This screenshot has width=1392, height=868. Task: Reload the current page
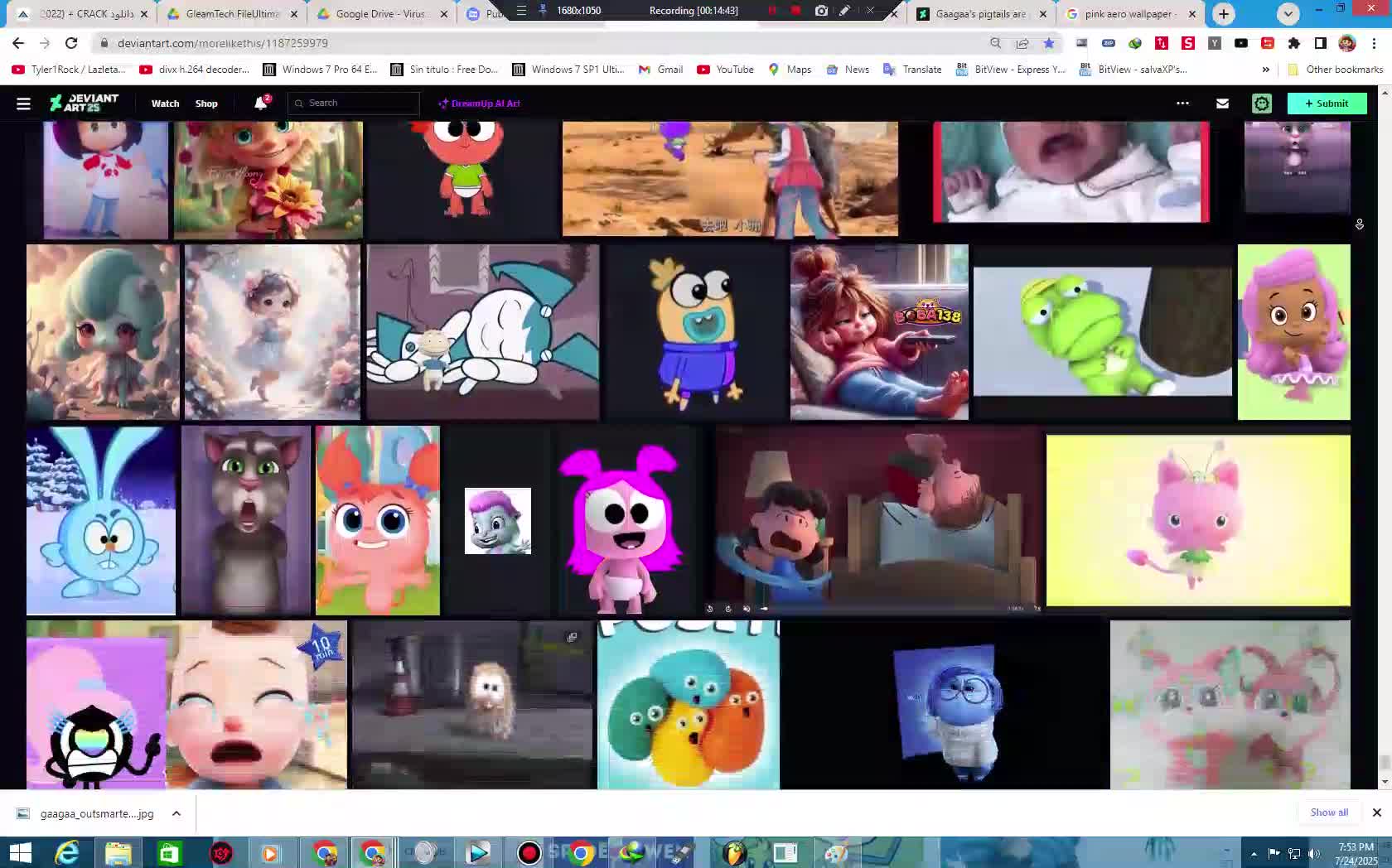tap(71, 43)
